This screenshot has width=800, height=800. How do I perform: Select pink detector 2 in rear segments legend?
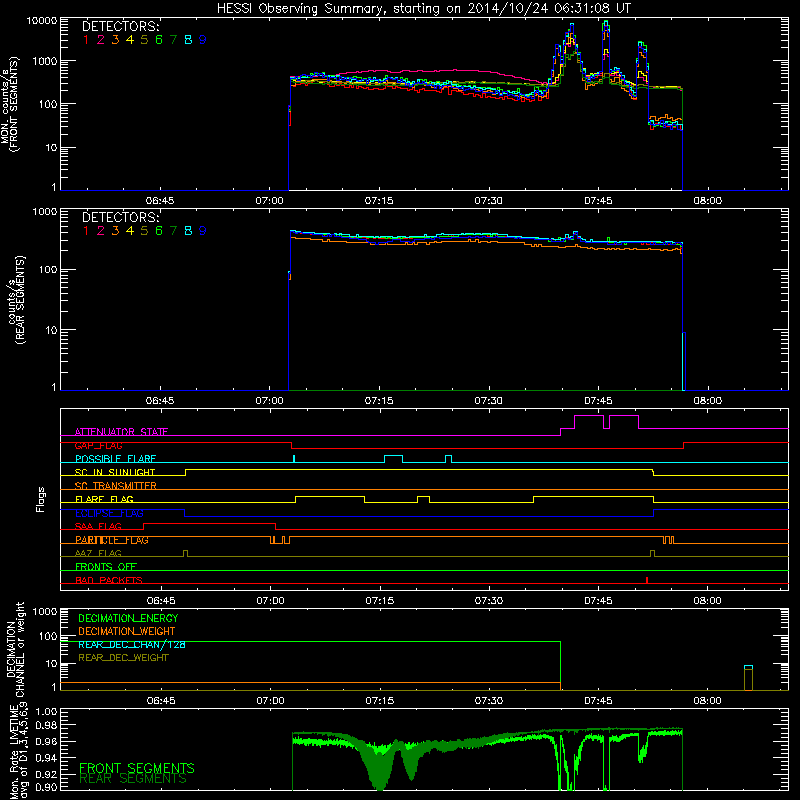coord(101,231)
